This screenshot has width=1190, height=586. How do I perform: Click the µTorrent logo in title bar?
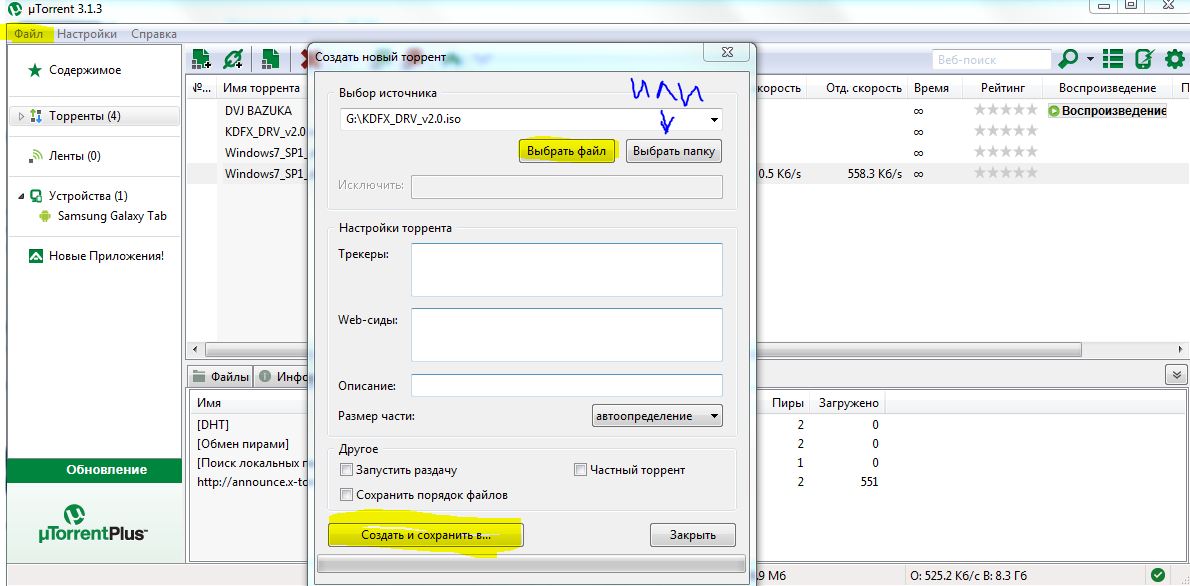tap(13, 9)
